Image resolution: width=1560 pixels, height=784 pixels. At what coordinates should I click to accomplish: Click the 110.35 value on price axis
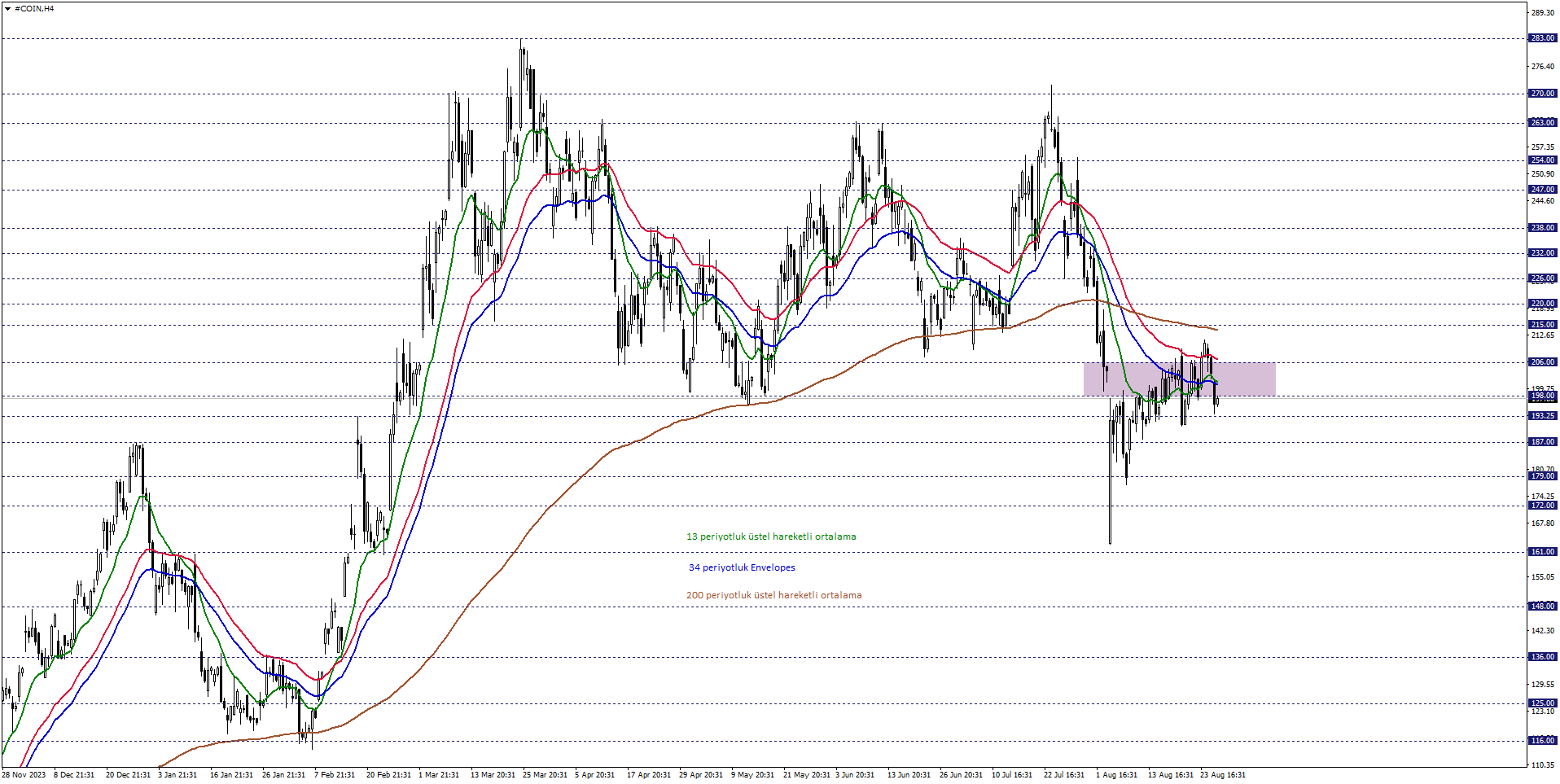[1543, 765]
